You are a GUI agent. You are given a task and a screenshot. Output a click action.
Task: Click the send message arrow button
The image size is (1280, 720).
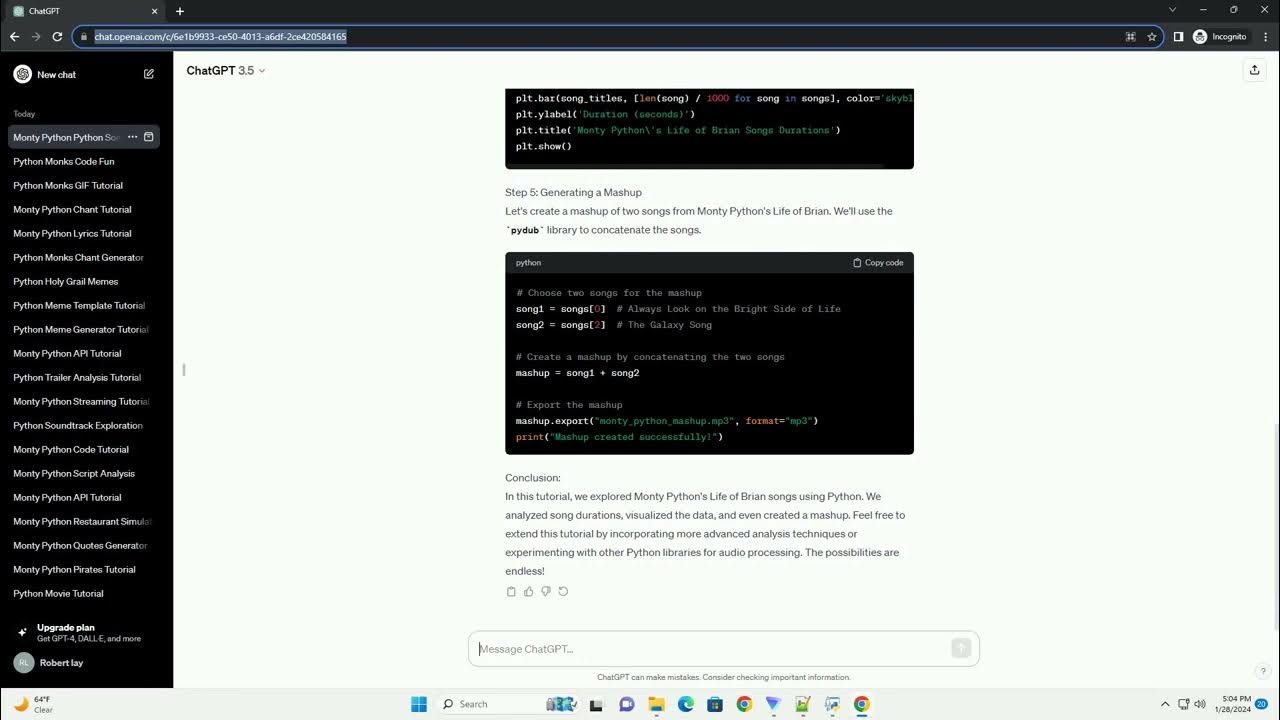(961, 649)
